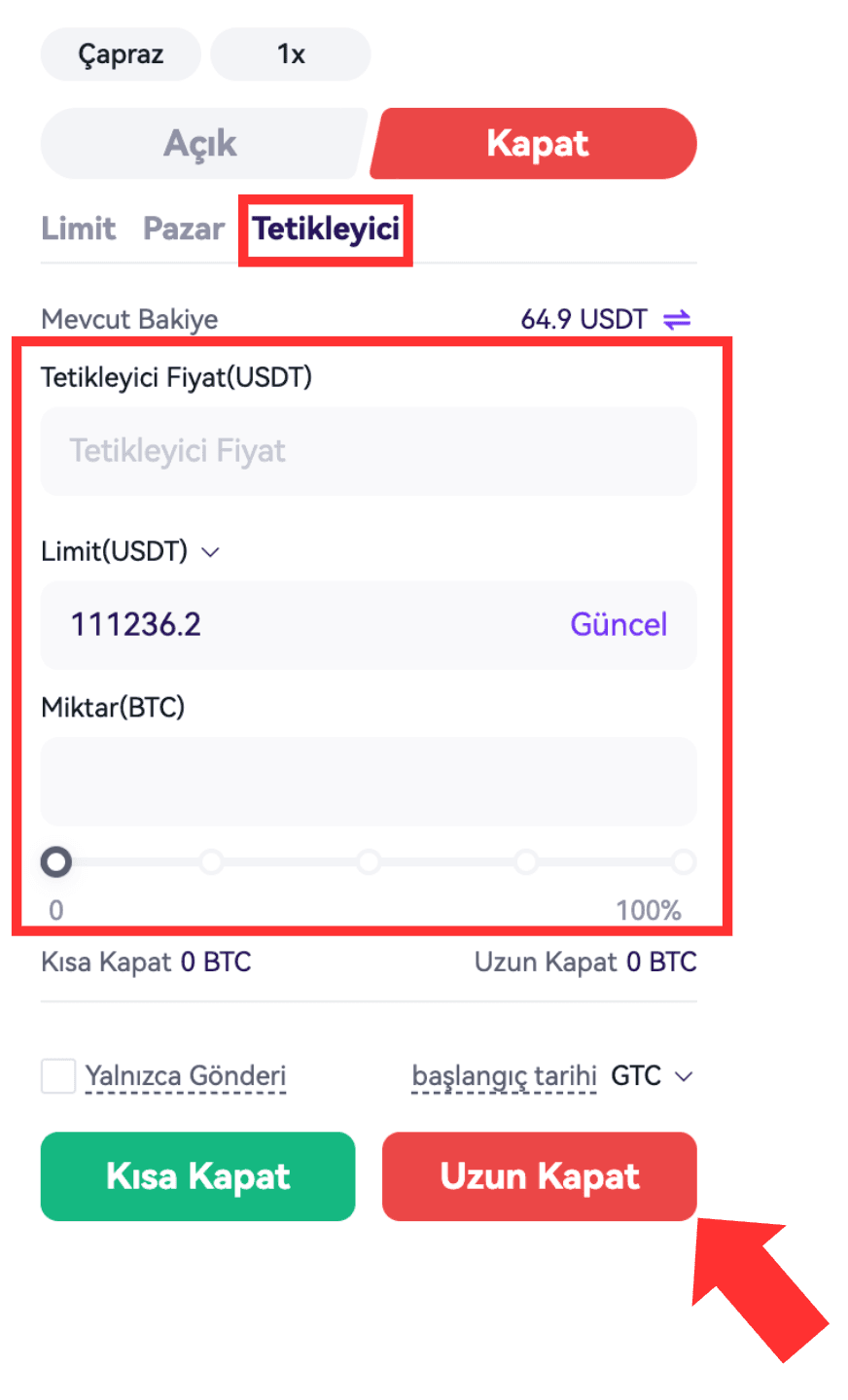This screenshot has height=1400, width=848.
Task: Open the Çapraz margin mode selector
Action: coord(121,54)
